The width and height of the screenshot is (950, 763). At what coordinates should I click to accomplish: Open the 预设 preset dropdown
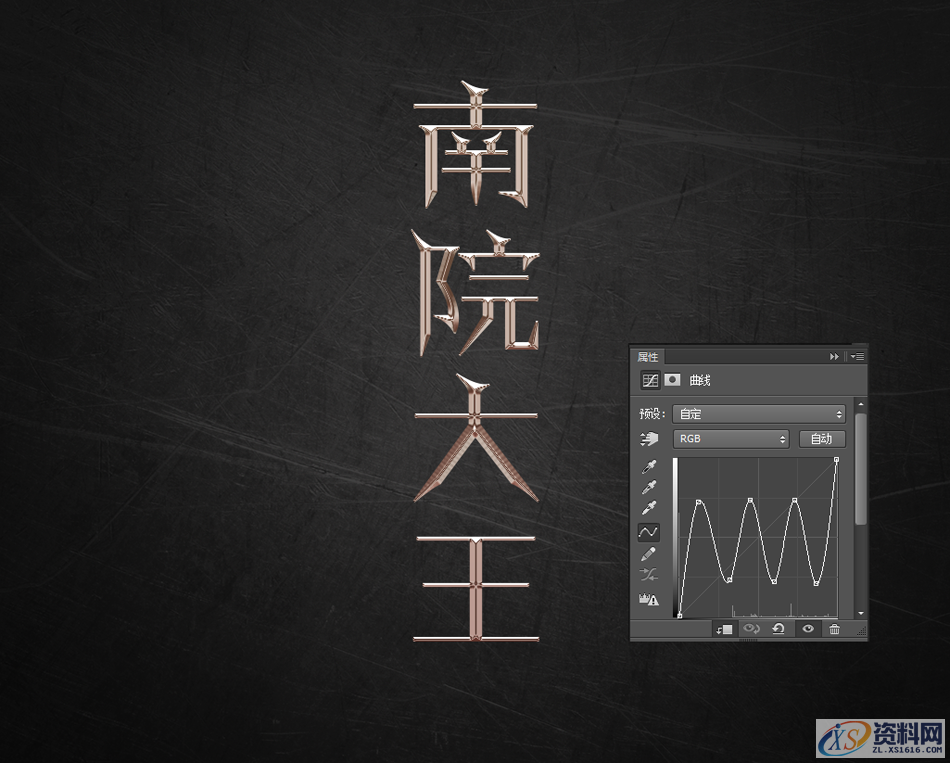point(759,413)
